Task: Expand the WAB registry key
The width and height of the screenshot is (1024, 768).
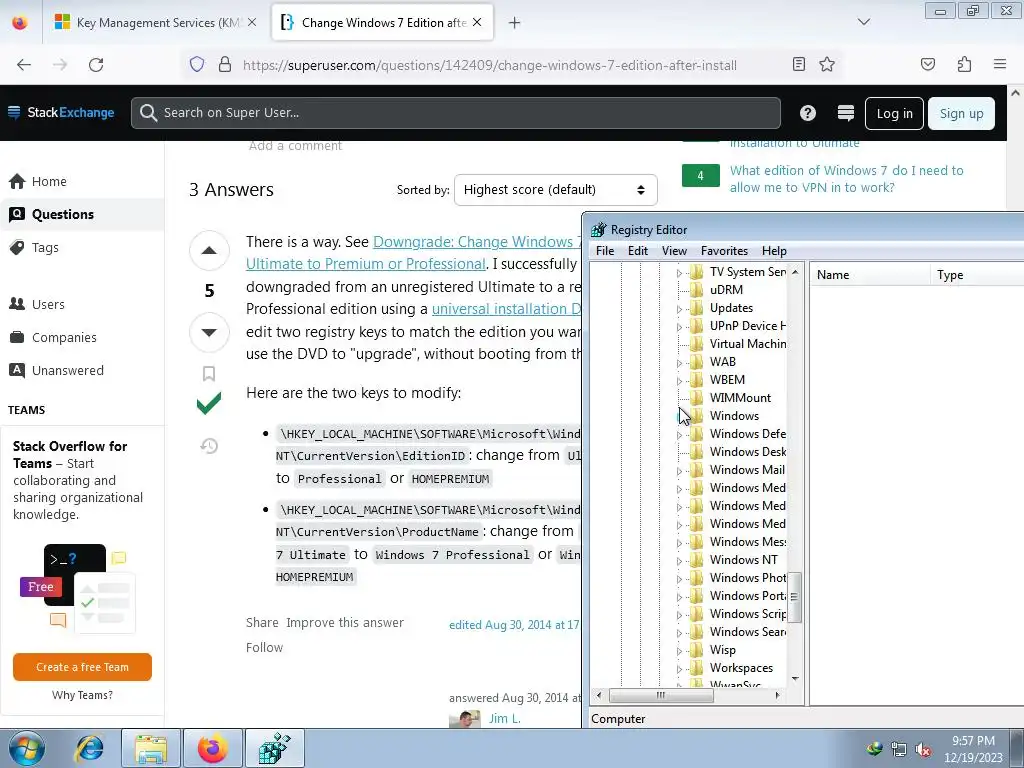Action: tap(679, 362)
